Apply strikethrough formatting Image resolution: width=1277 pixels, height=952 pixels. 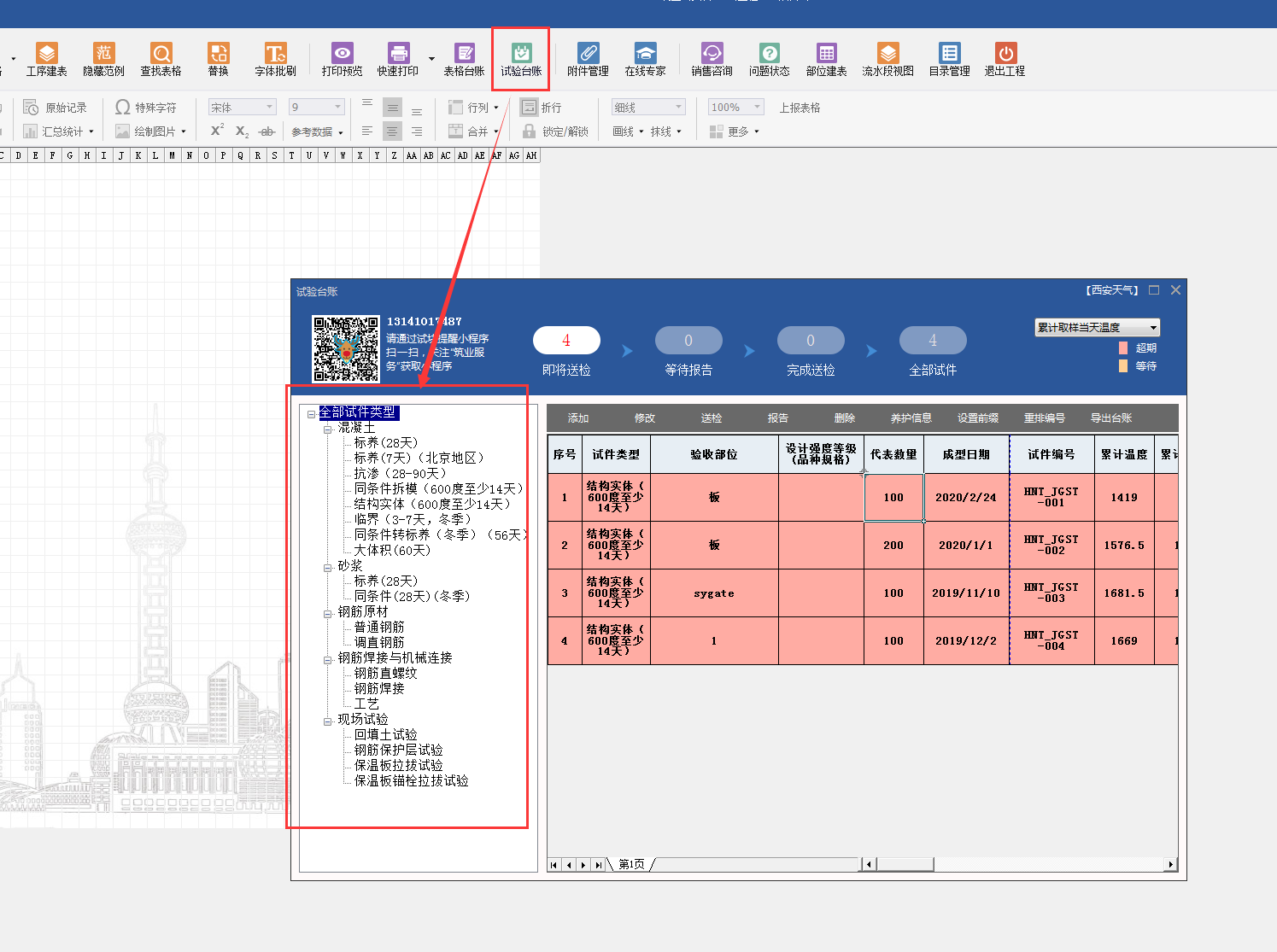pos(267,131)
